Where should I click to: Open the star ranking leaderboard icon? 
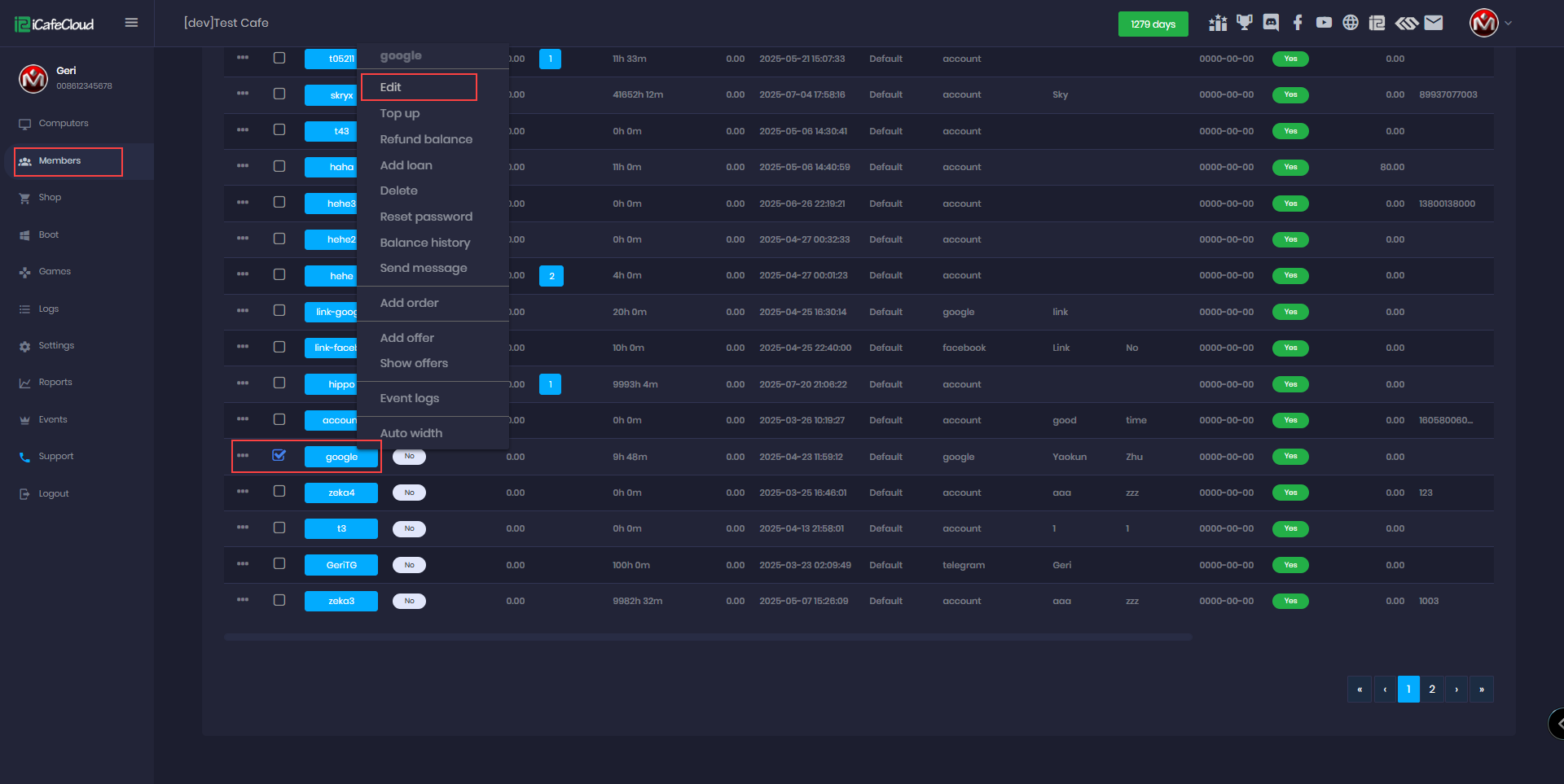(x=1218, y=23)
